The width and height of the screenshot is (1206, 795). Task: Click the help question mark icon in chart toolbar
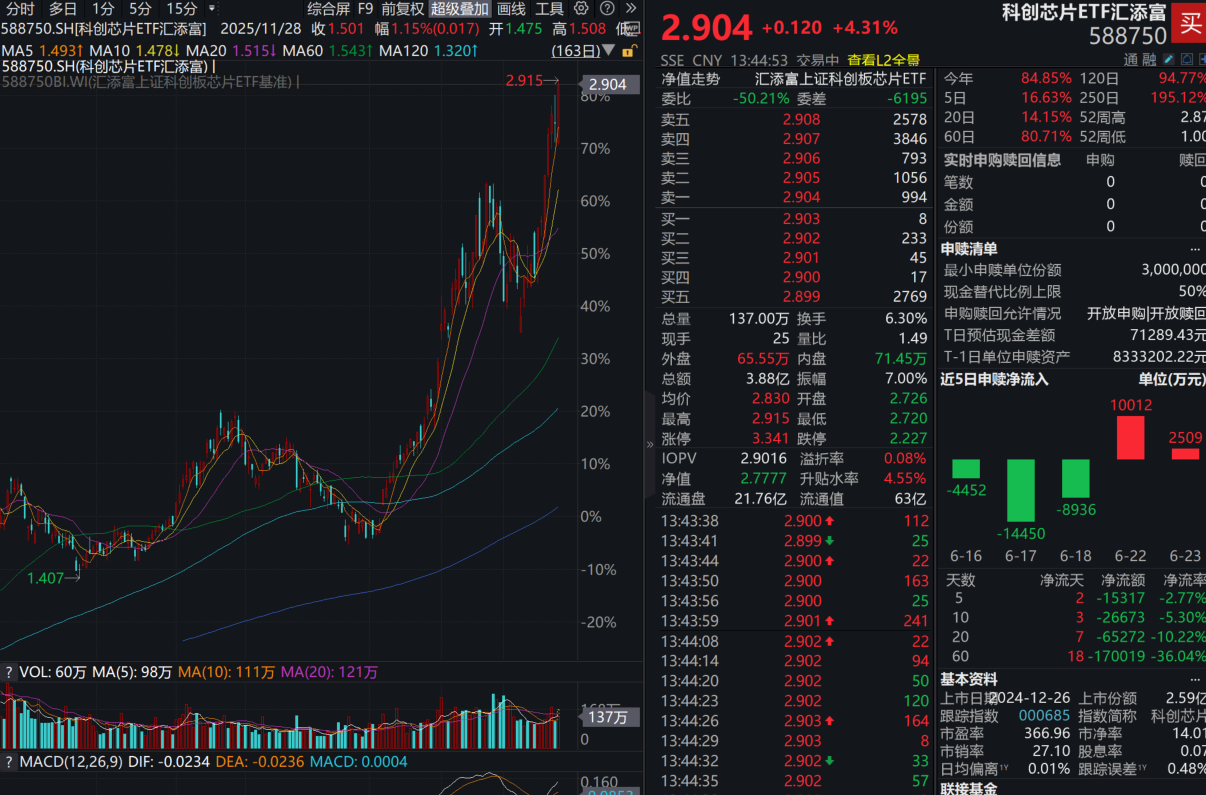606,8
